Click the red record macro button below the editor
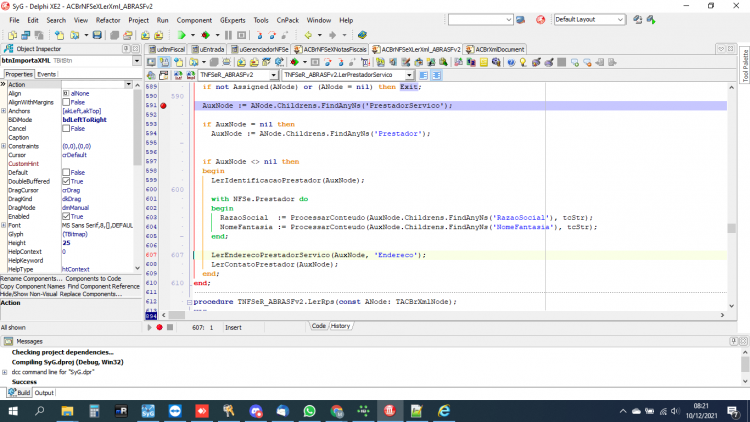 pyautogui.click(x=159, y=327)
